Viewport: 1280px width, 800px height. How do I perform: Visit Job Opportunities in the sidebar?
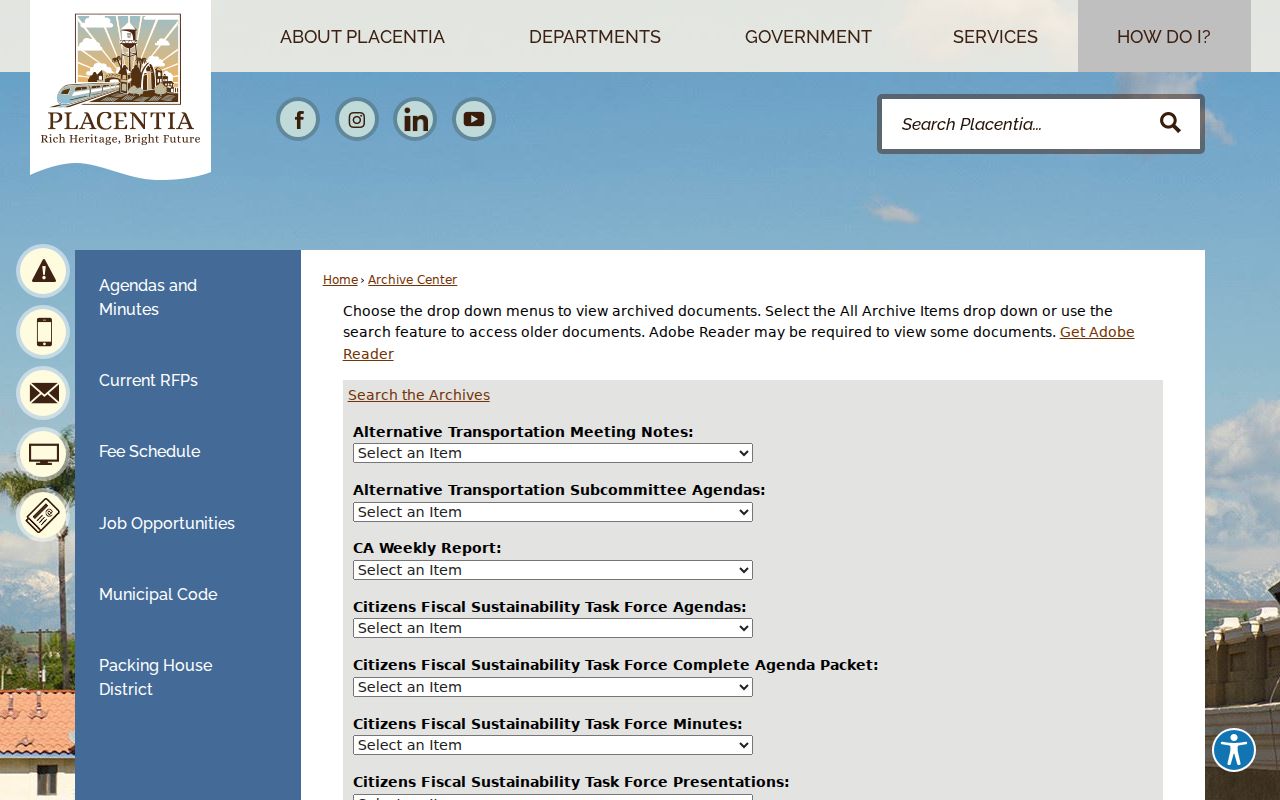tap(167, 523)
